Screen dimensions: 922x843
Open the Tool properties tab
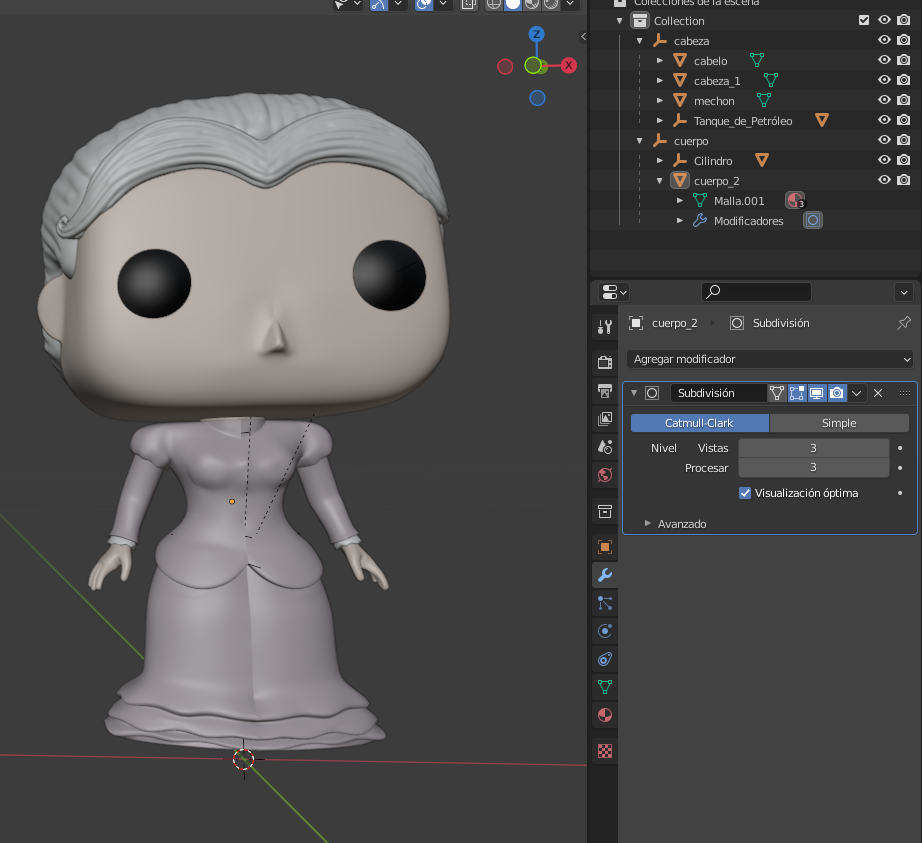[x=604, y=326]
